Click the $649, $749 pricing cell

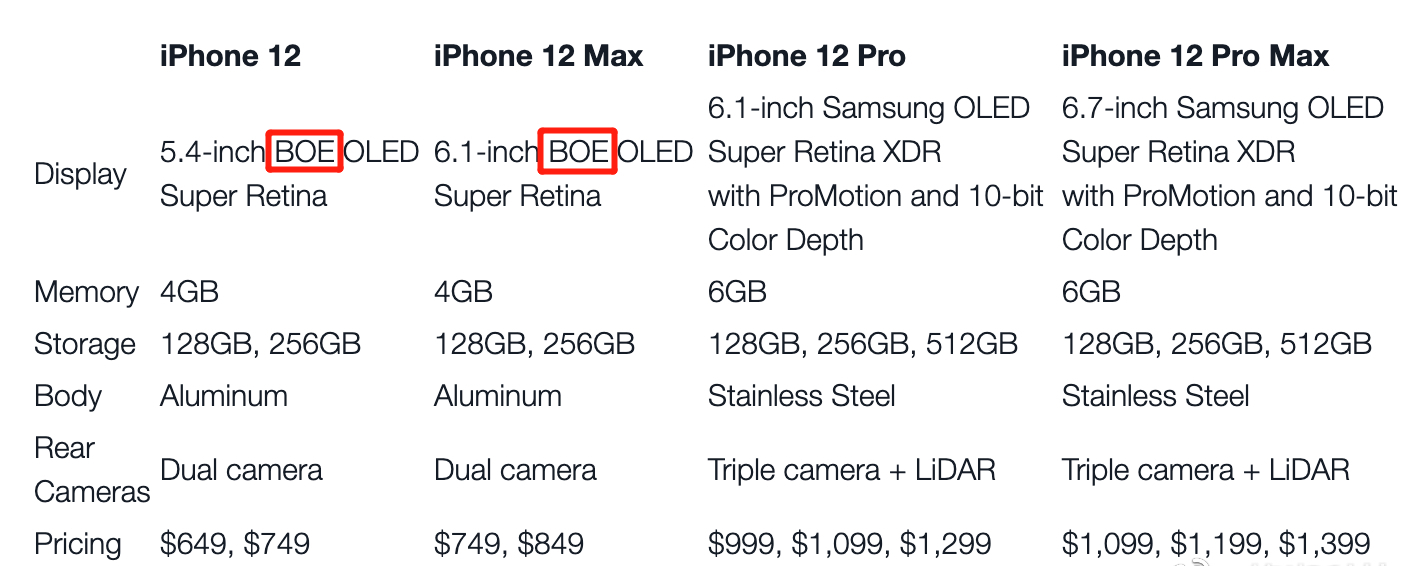(x=235, y=544)
